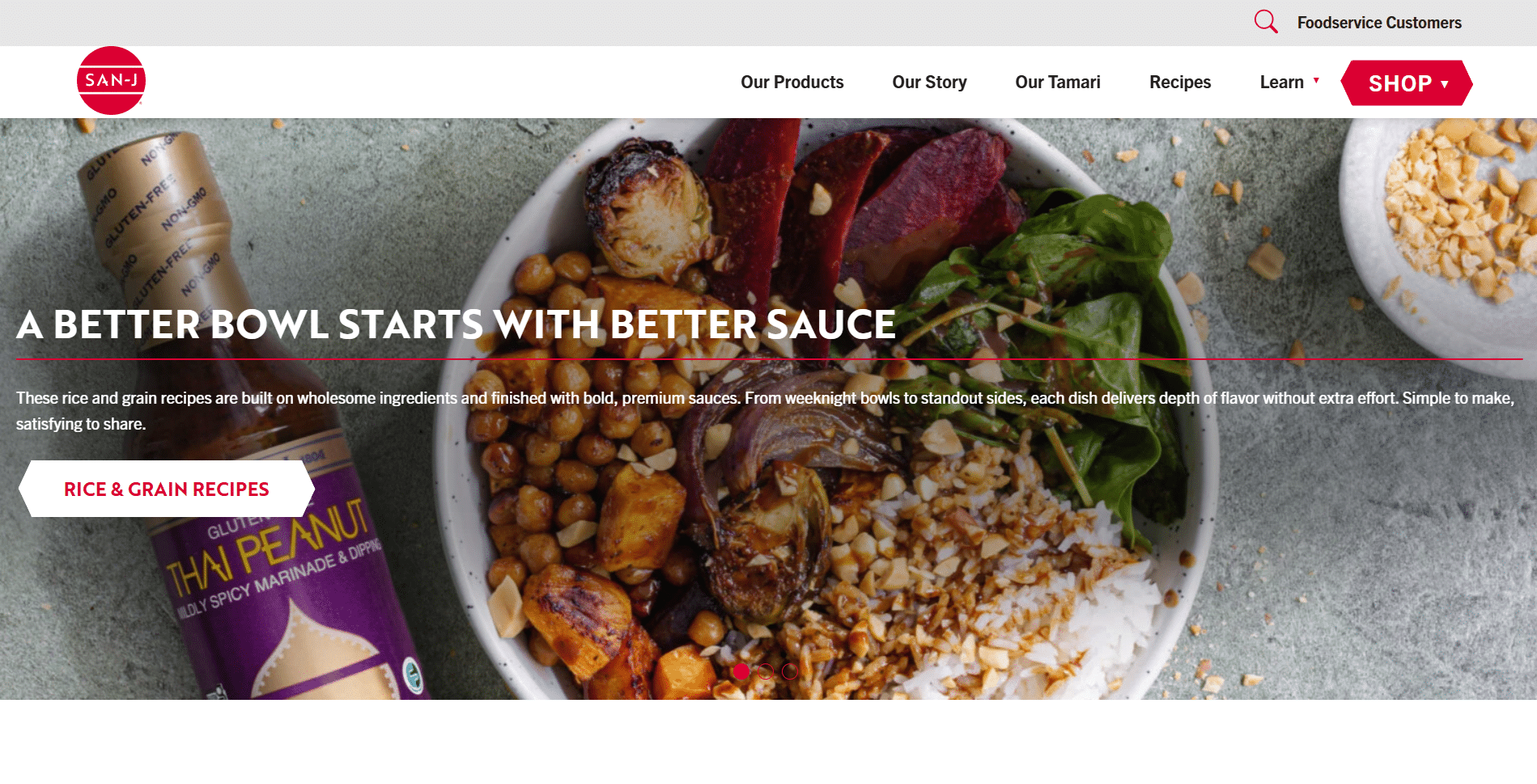Screen dimensions: 1537x784
Task: Click the Rice & Grain Recipes button
Action: [166, 489]
